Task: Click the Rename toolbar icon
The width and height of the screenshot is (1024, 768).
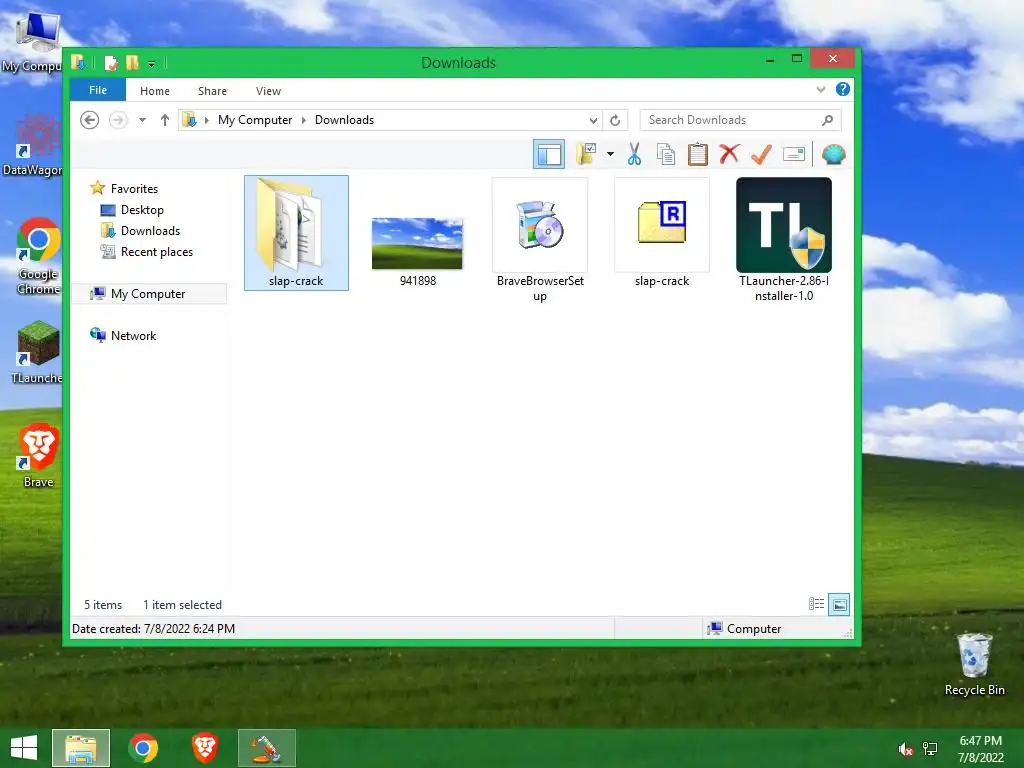Action: click(793, 155)
